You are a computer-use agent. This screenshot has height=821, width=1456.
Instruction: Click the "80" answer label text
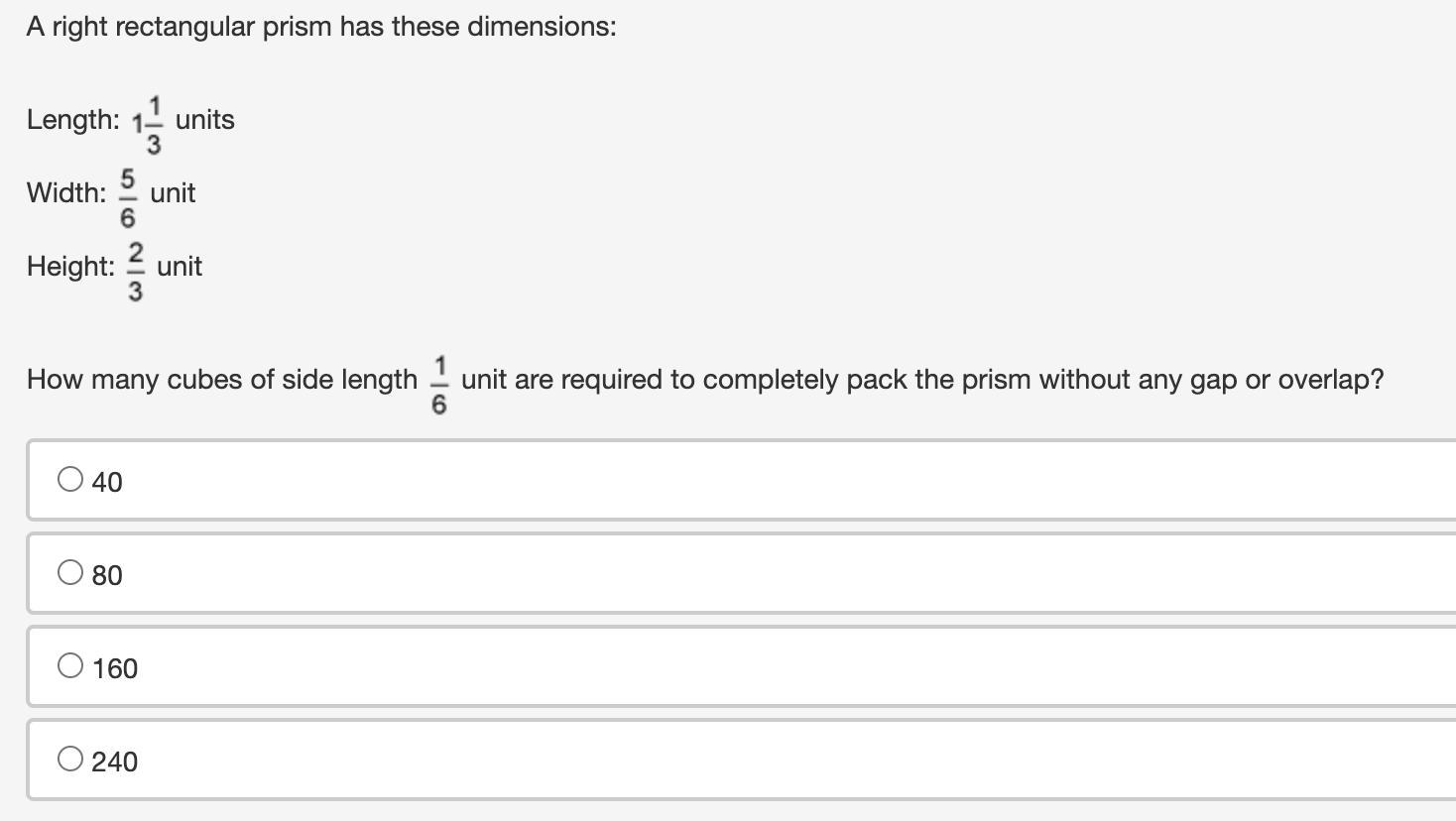tap(107, 575)
